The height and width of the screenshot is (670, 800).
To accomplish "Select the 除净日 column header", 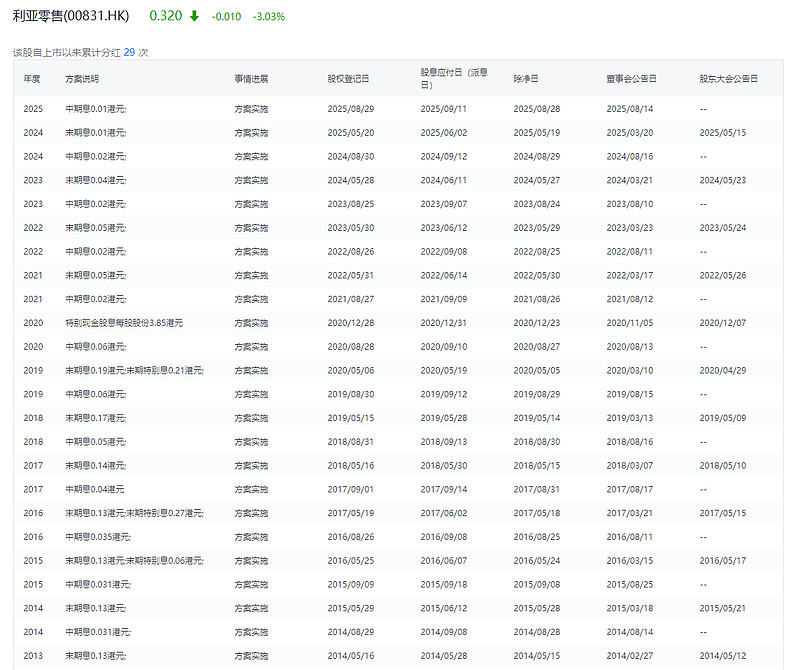I will (526, 78).
